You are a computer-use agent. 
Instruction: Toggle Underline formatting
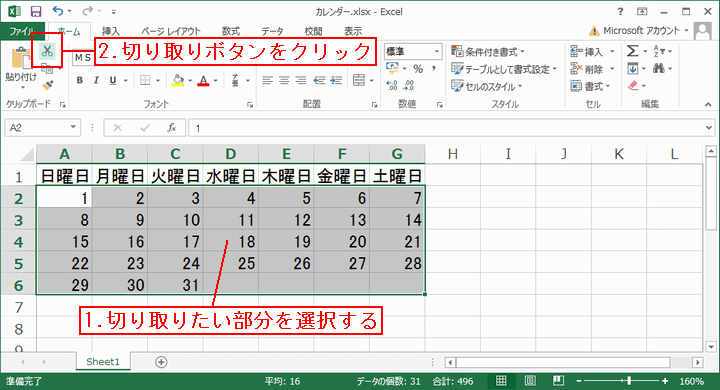pyautogui.click(x=112, y=80)
